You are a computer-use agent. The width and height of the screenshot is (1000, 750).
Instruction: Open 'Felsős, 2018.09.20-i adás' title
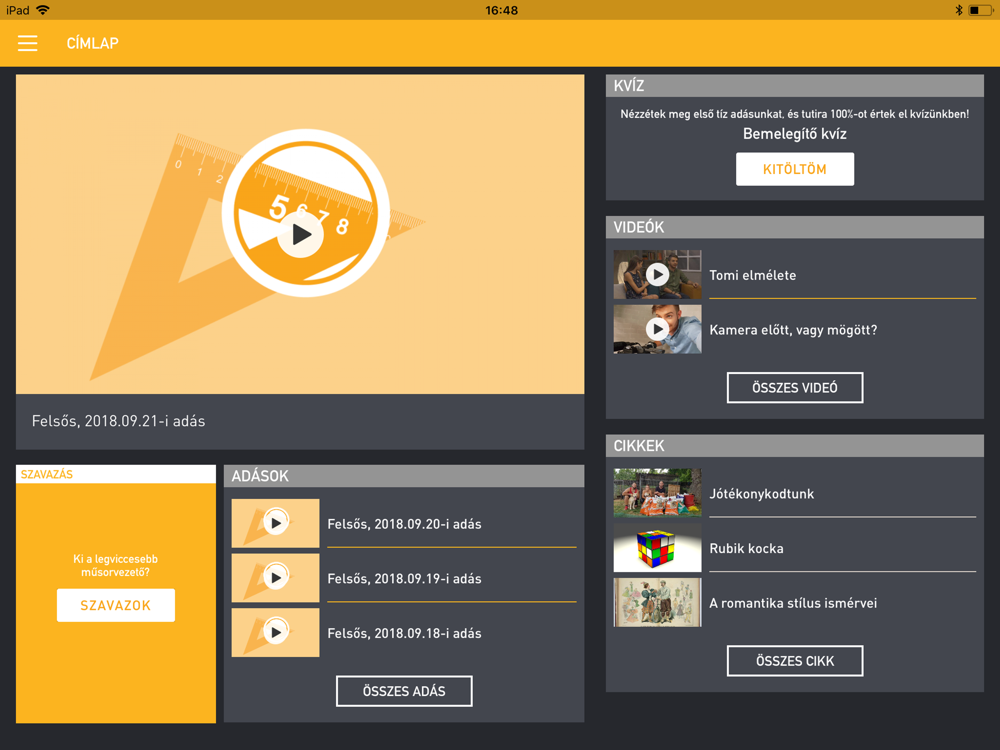(404, 524)
